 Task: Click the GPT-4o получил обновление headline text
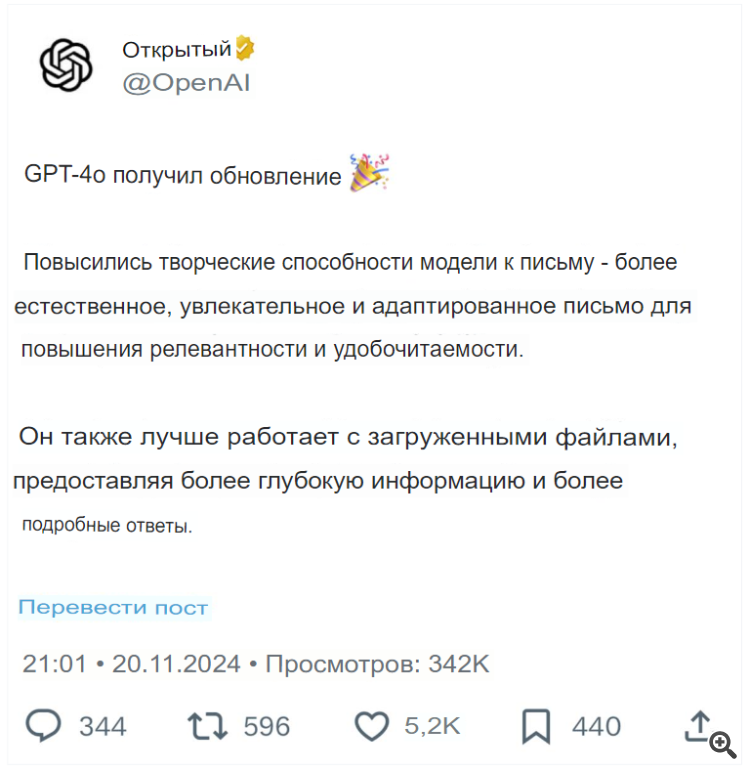click(x=183, y=176)
